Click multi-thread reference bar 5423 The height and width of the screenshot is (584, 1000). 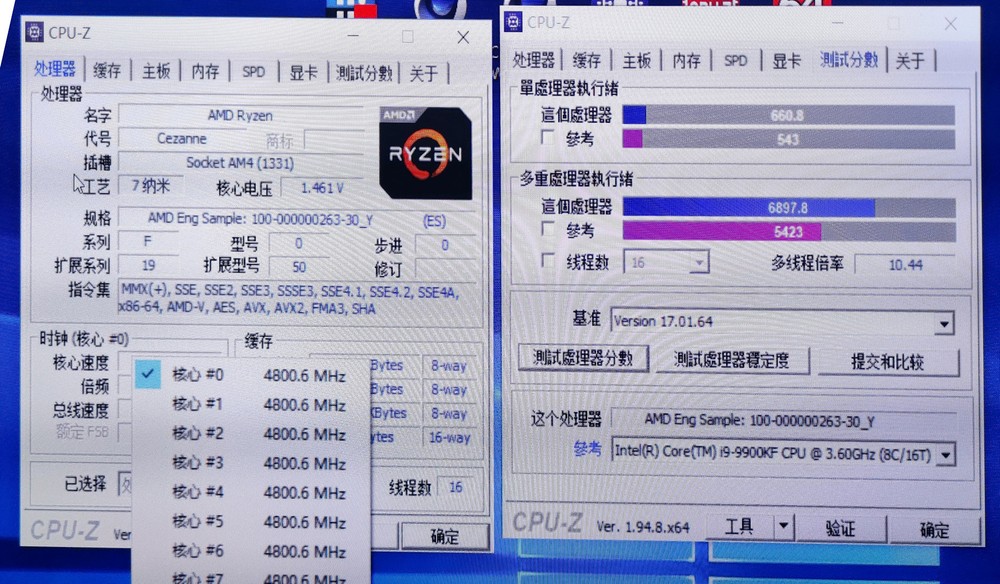point(789,231)
